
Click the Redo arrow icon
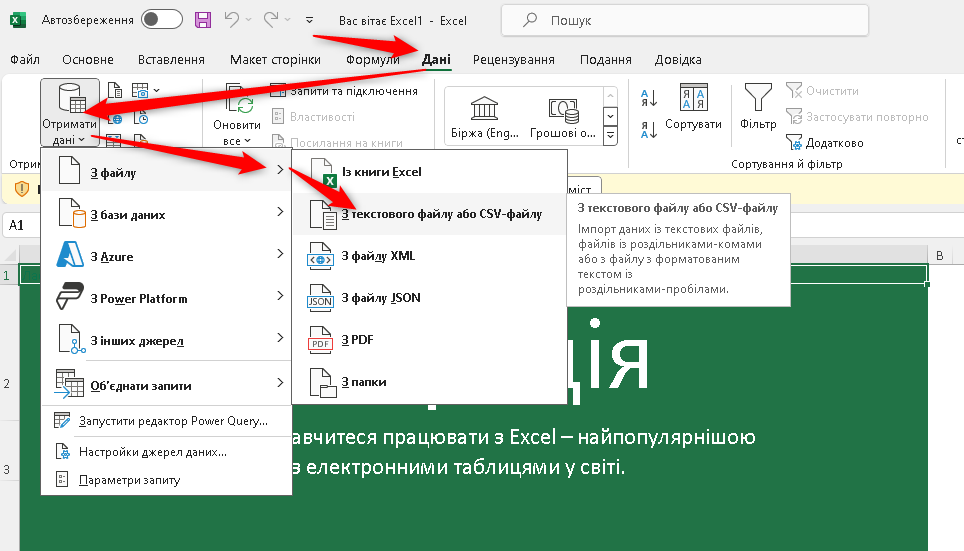point(271,20)
